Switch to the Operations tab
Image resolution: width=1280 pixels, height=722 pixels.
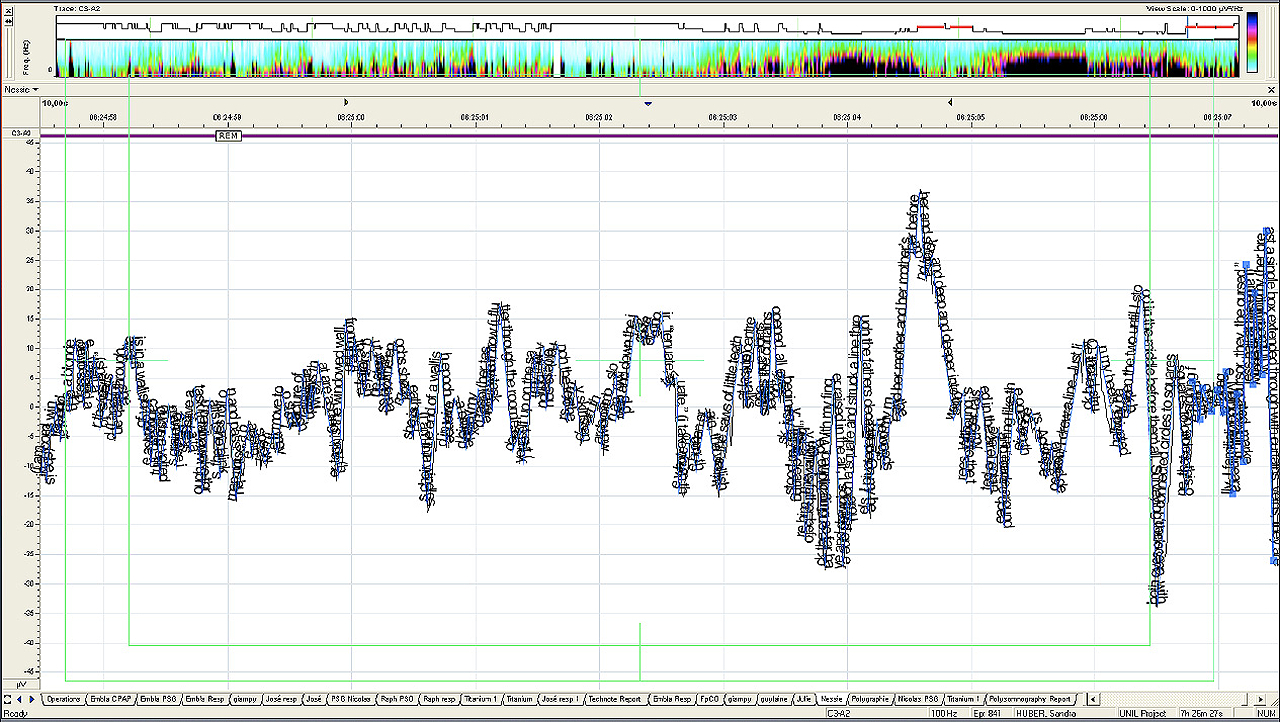pyautogui.click(x=63, y=699)
